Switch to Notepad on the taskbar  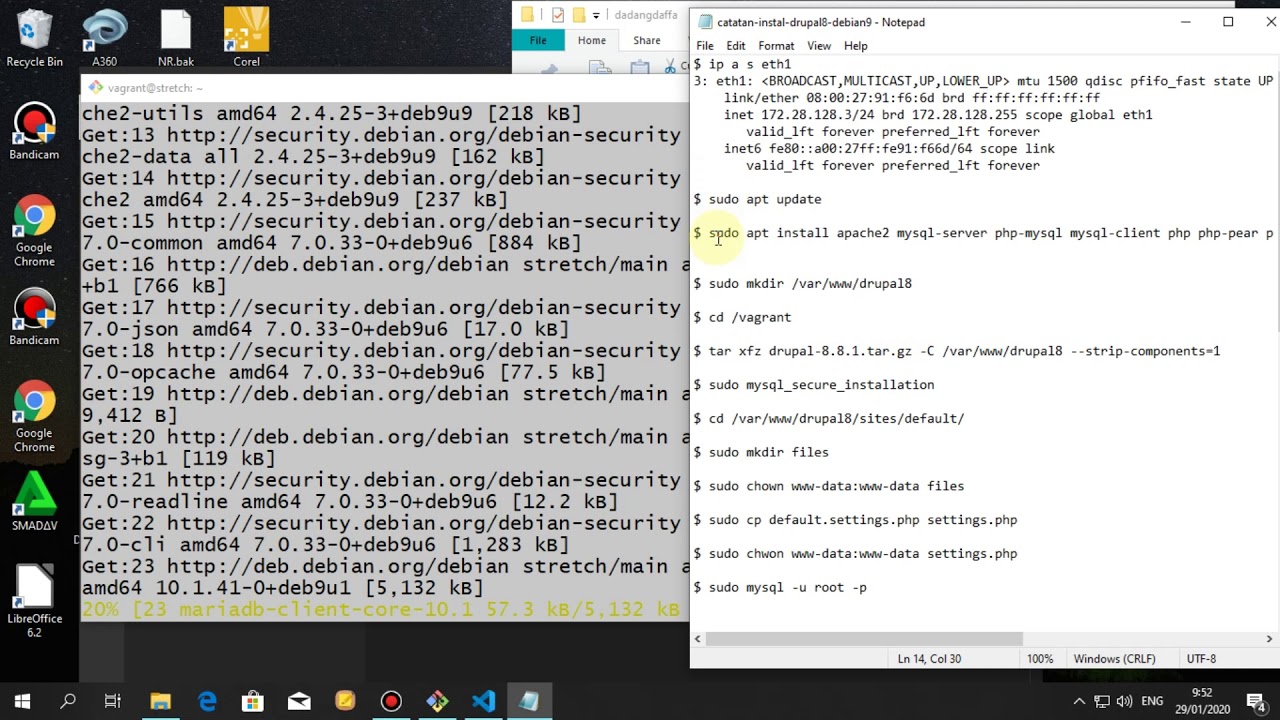click(x=529, y=702)
